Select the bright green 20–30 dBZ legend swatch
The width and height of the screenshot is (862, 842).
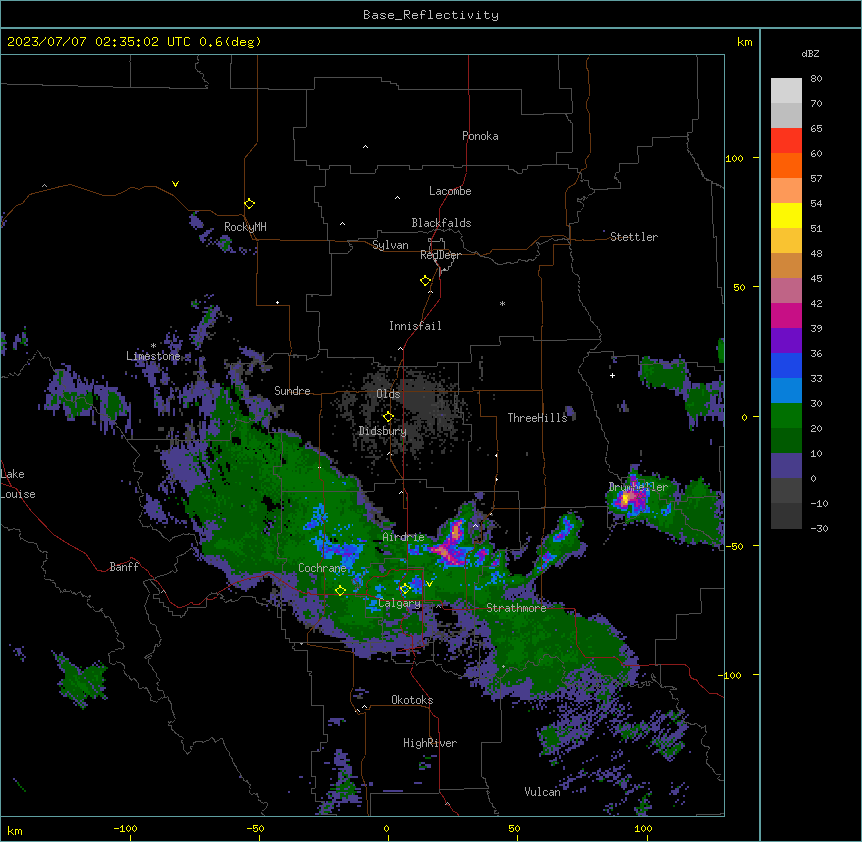click(x=786, y=416)
